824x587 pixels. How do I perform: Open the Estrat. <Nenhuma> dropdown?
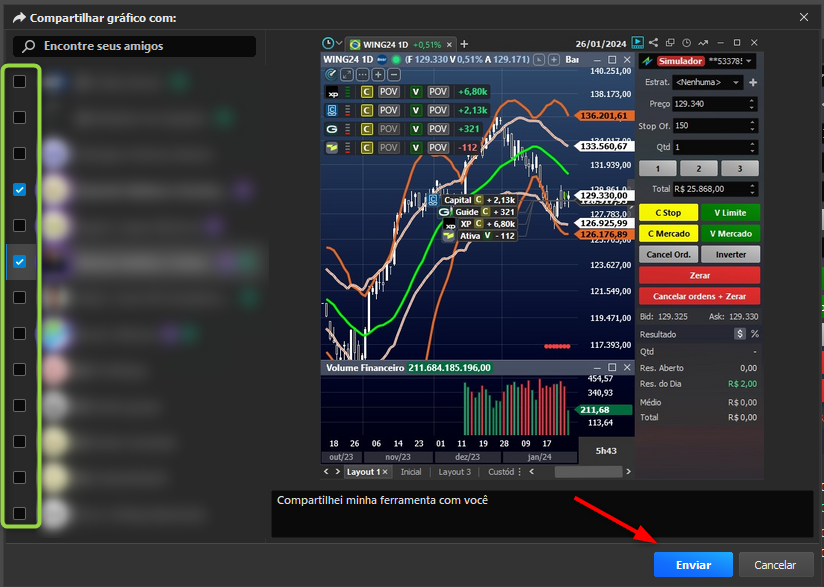point(708,83)
